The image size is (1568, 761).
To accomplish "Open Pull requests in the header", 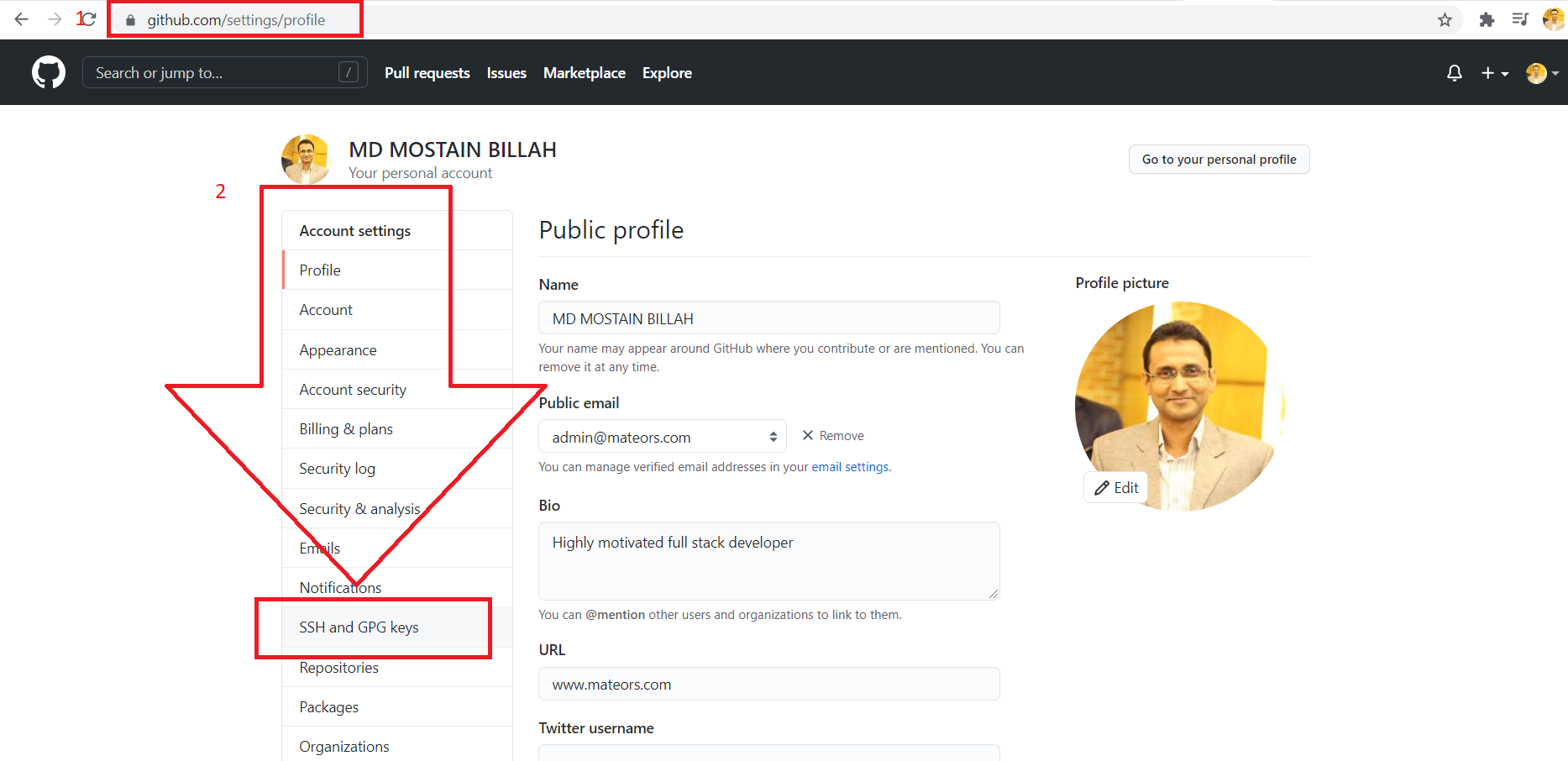I will 427,73.
